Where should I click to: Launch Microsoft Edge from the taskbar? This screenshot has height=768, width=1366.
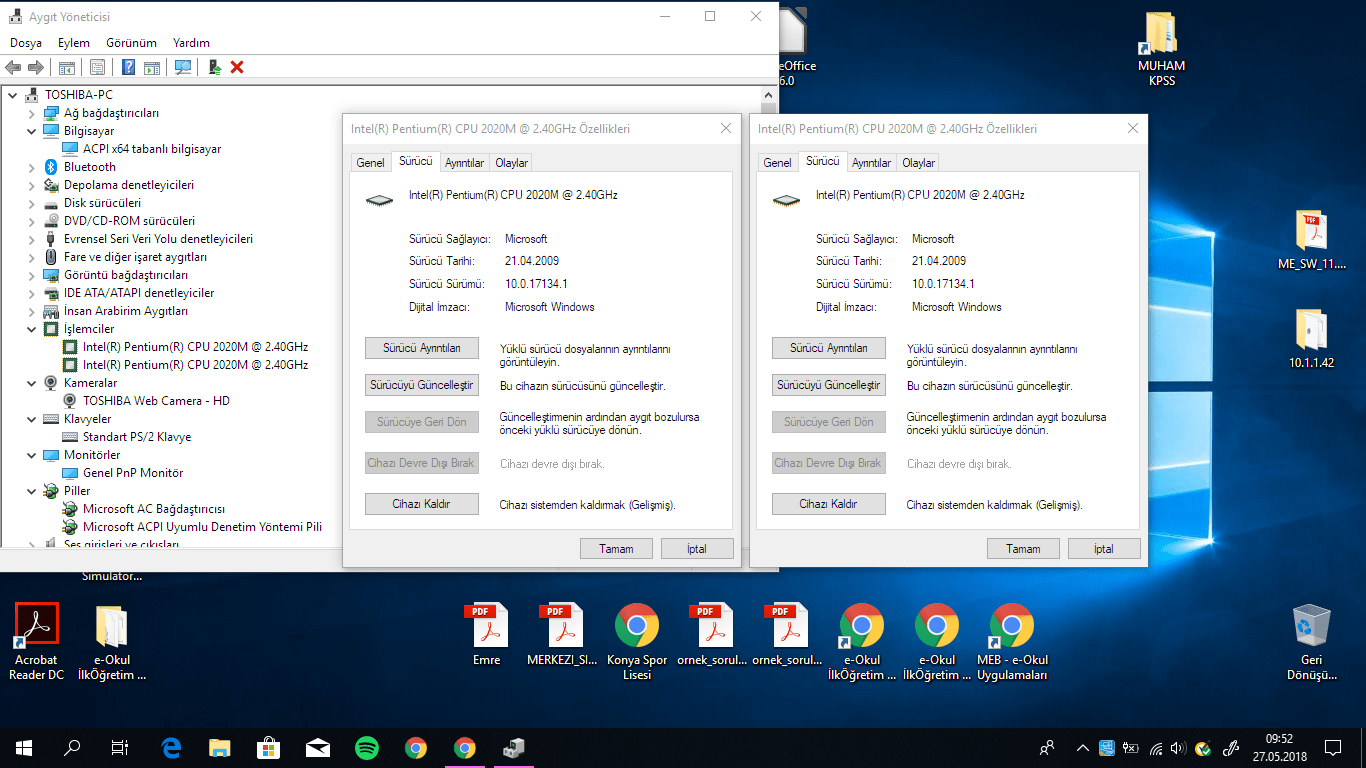[x=171, y=747]
